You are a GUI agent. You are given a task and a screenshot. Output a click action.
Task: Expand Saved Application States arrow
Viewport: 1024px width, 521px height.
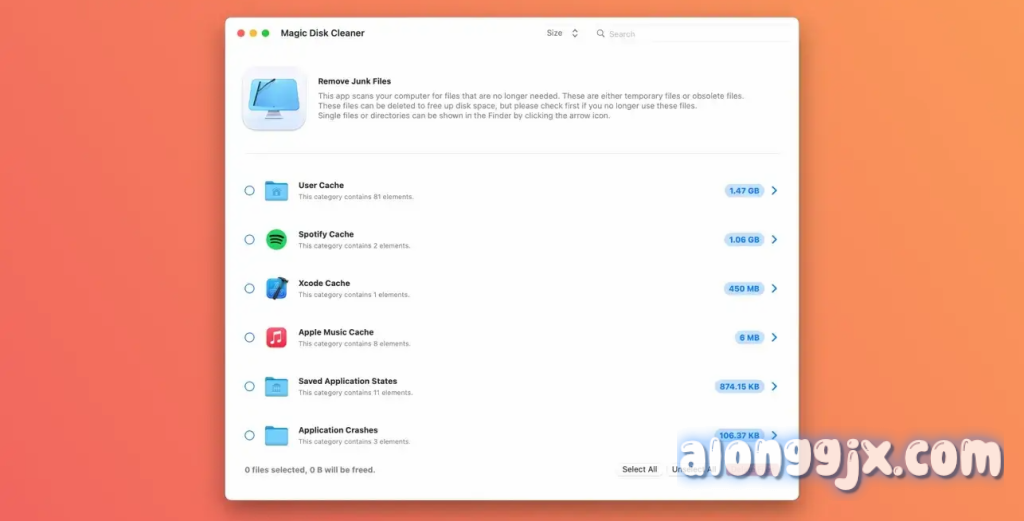click(x=775, y=386)
